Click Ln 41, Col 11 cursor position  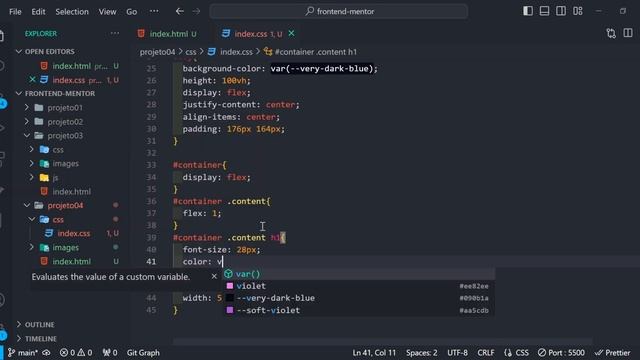point(374,353)
